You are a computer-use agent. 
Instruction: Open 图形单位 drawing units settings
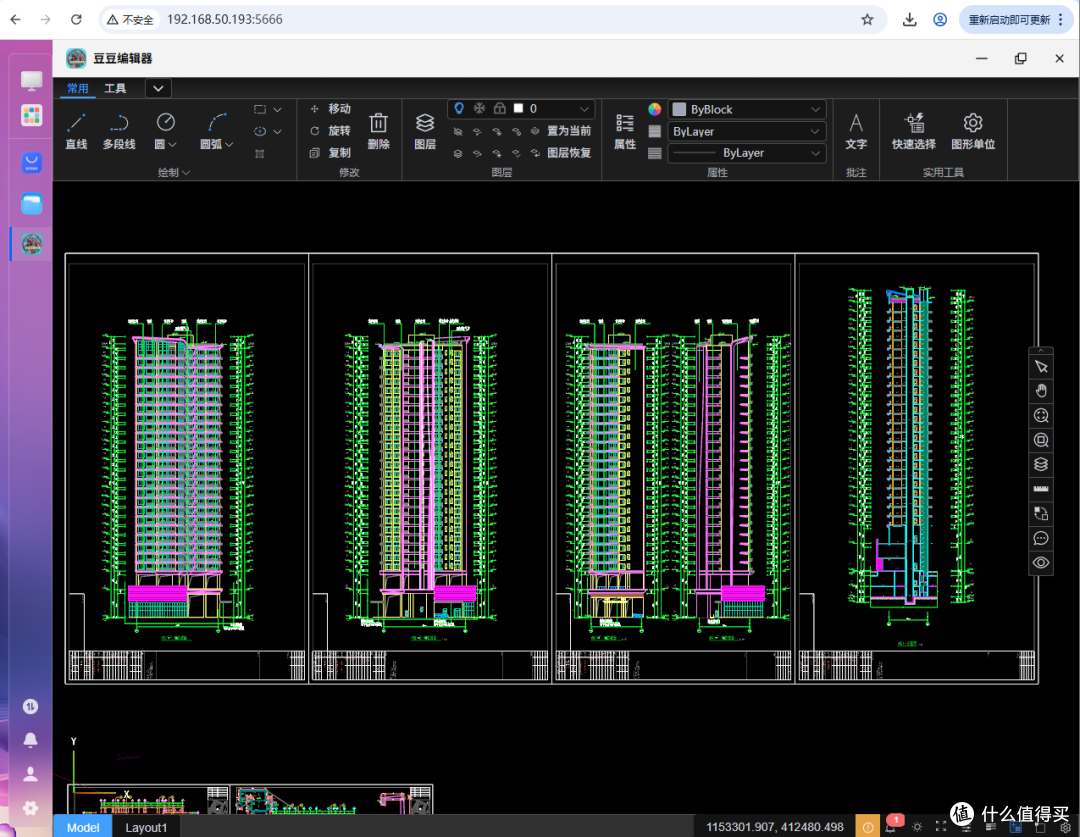(973, 131)
